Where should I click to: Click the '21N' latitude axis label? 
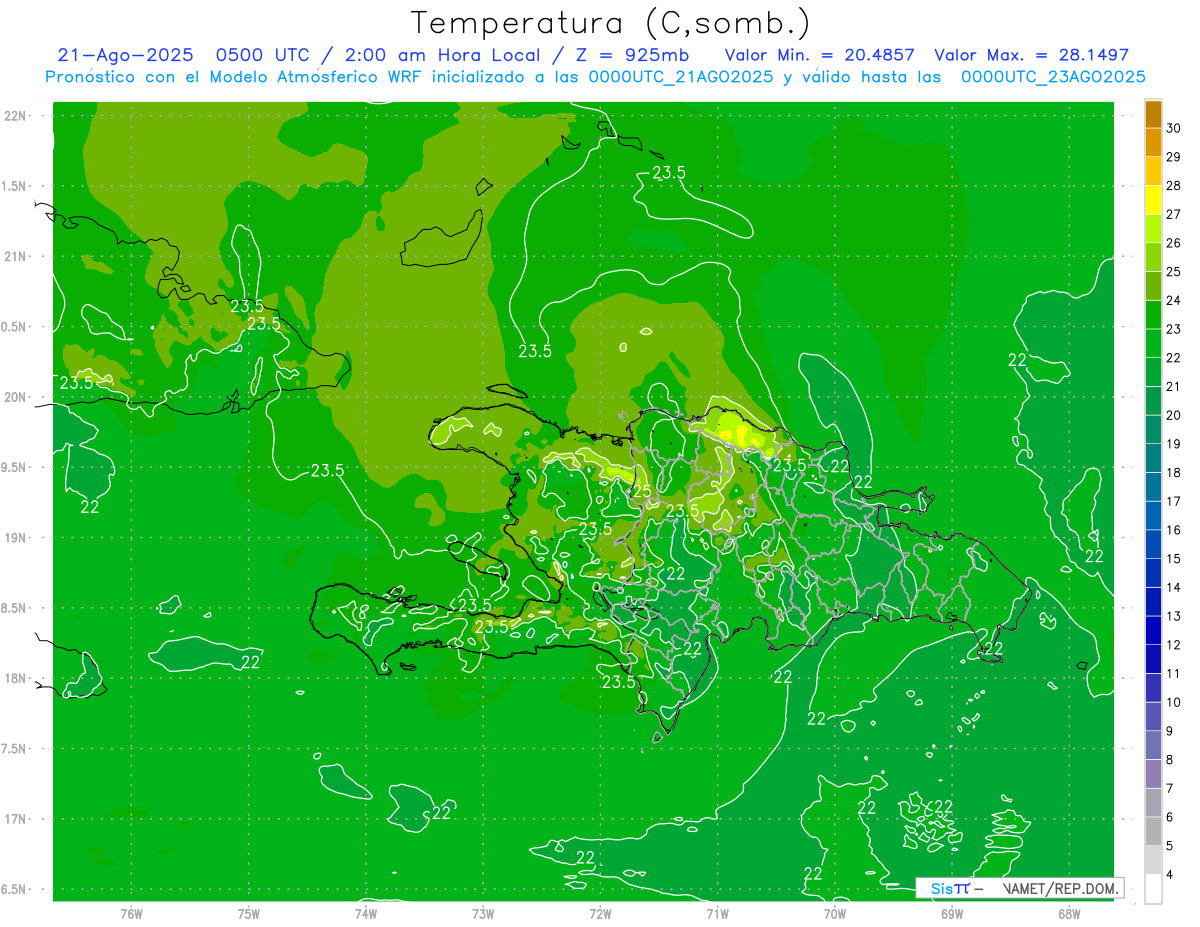pos(14,257)
